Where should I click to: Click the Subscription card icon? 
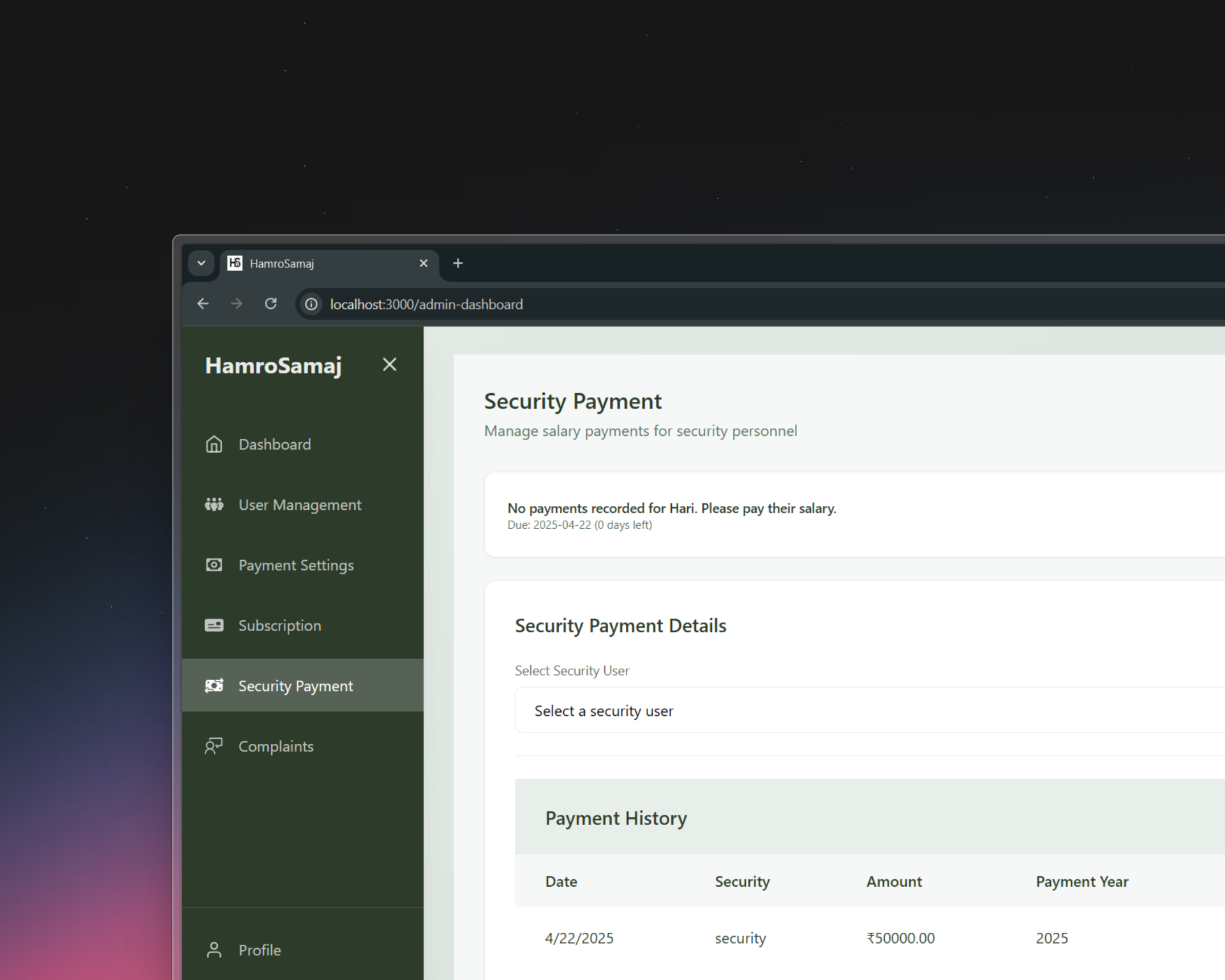click(x=214, y=625)
